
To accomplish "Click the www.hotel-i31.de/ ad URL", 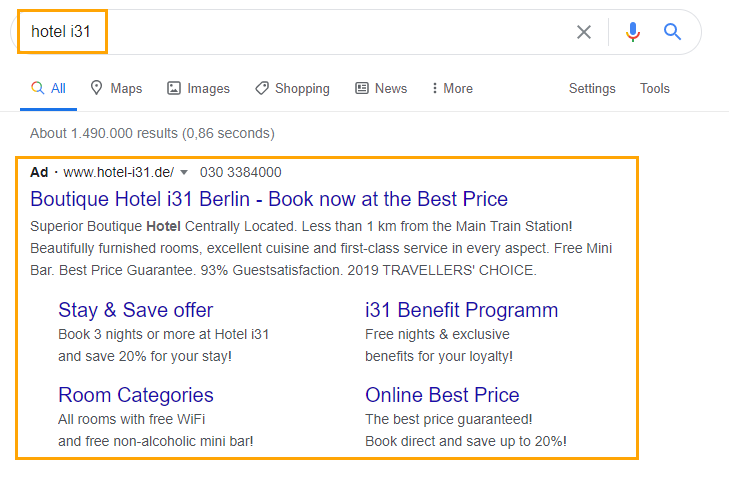I will pos(119,172).
